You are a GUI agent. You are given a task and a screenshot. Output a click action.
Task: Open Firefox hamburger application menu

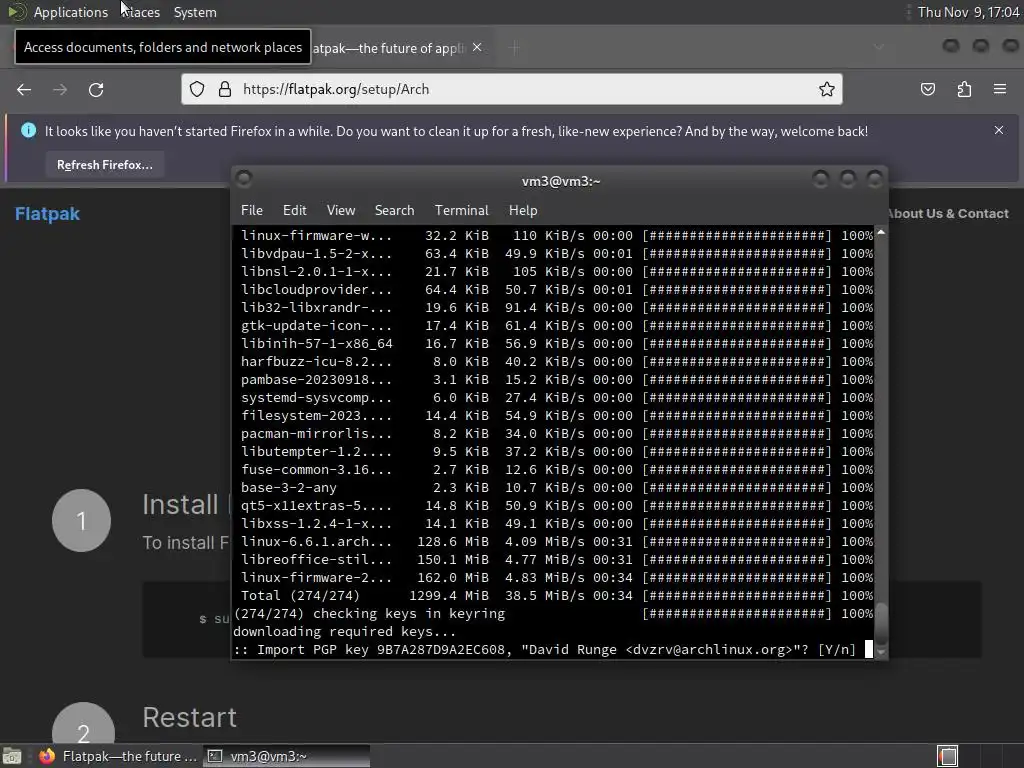(x=1000, y=89)
